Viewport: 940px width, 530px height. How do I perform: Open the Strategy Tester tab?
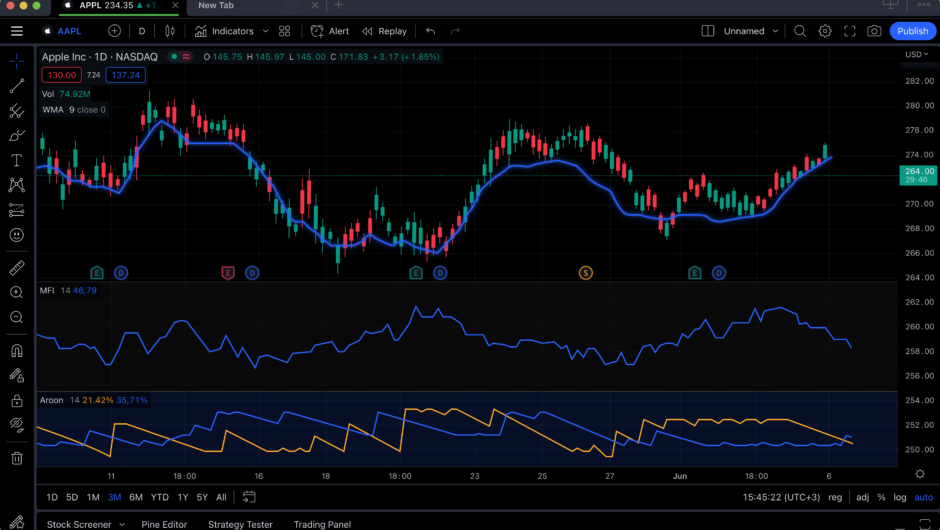pyautogui.click(x=240, y=524)
